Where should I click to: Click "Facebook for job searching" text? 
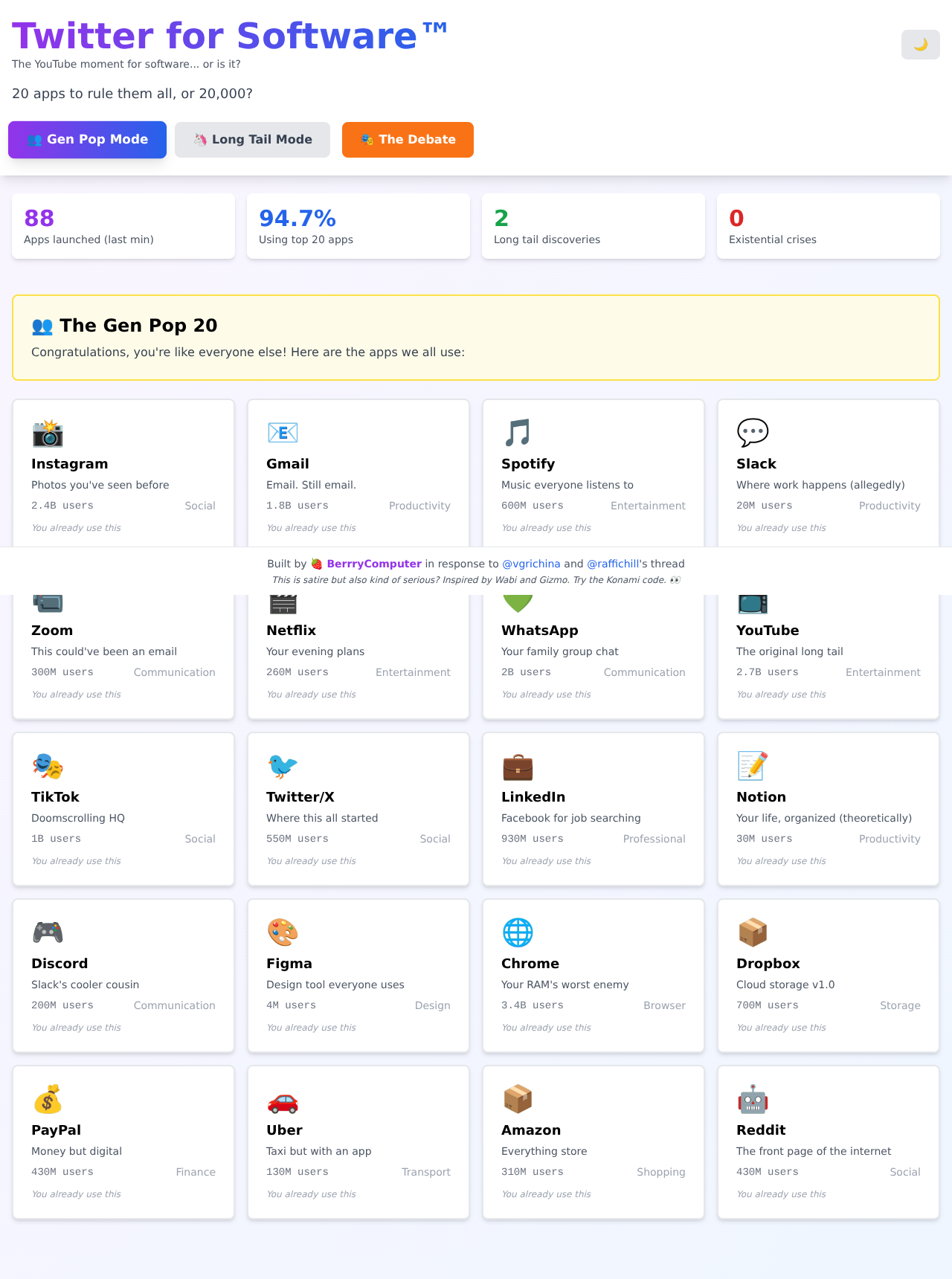570,818
